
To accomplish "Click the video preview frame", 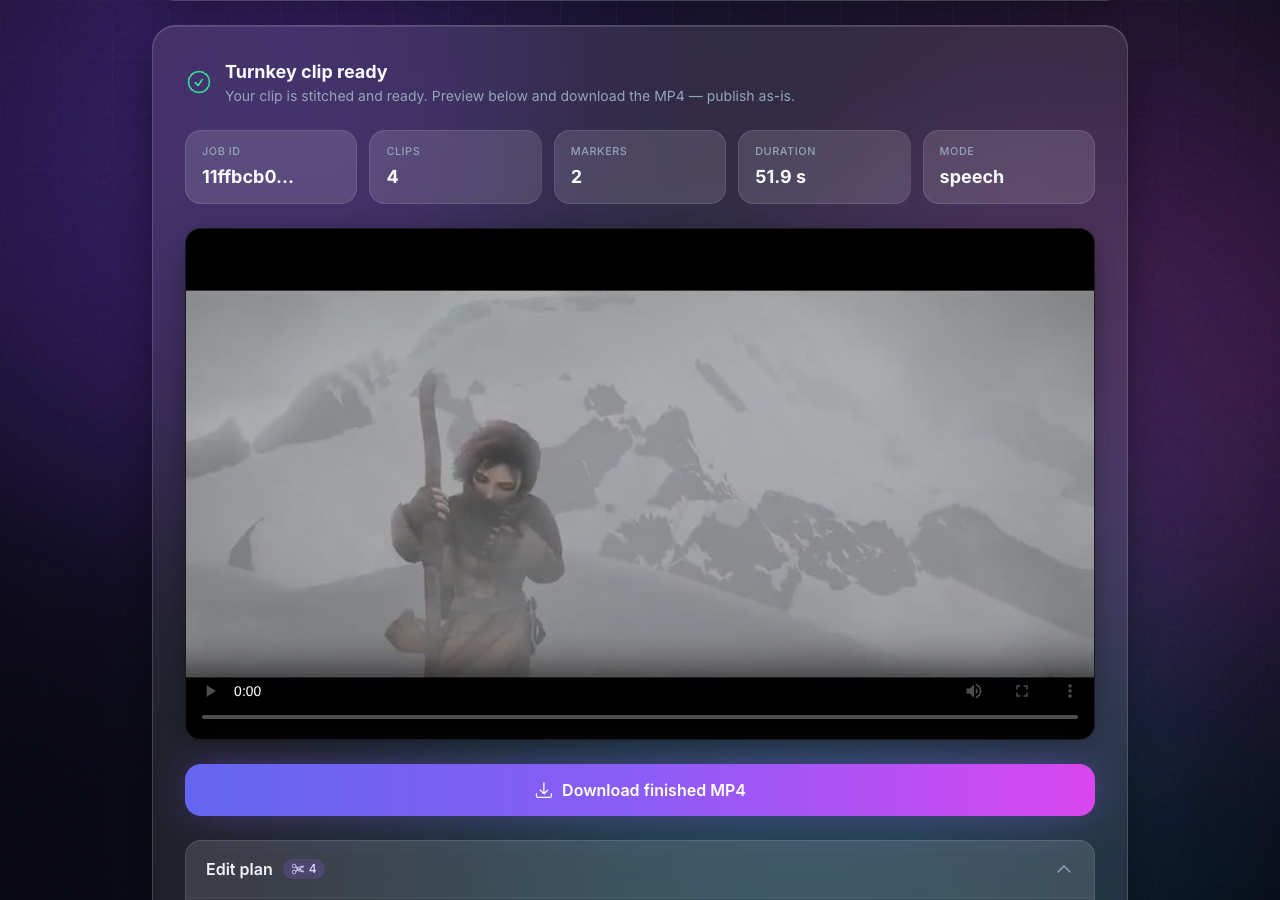I will [640, 484].
